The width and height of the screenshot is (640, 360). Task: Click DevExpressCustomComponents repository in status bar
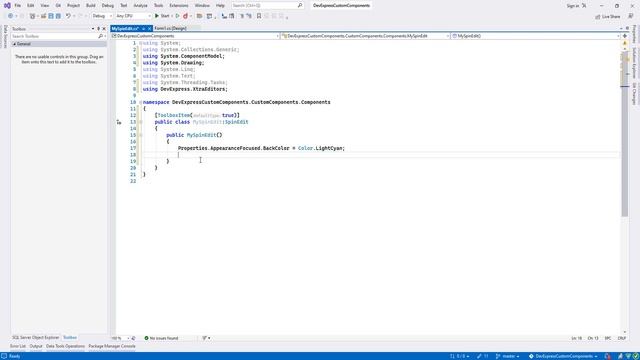click(563, 356)
